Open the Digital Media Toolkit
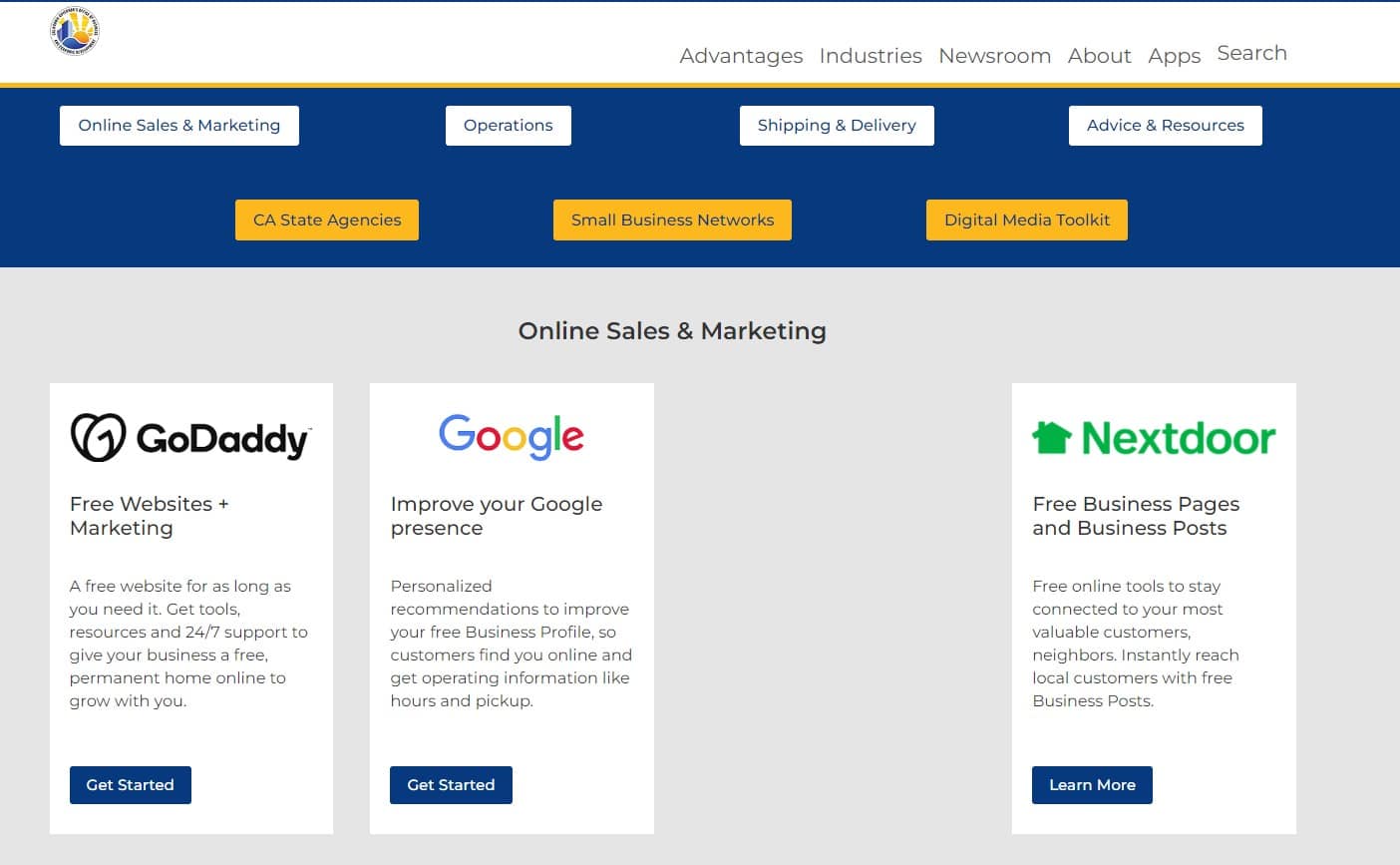1400x865 pixels. click(x=1027, y=220)
